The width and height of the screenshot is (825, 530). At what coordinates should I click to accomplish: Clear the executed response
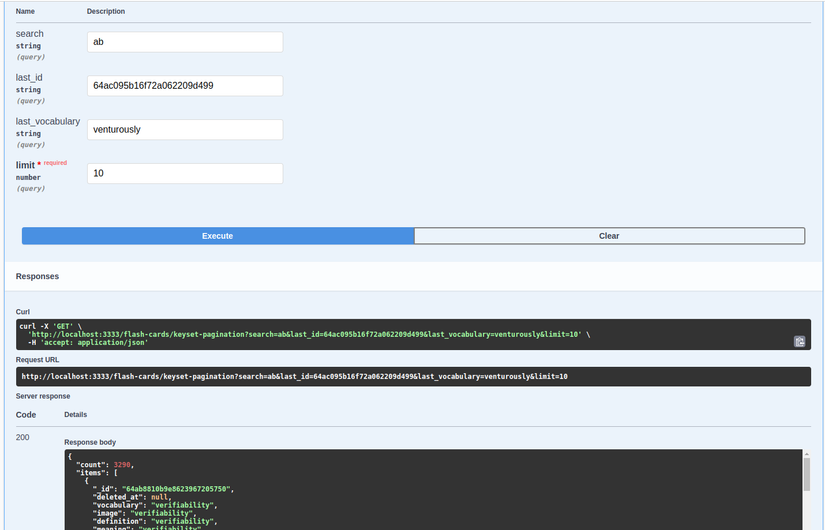coord(609,236)
